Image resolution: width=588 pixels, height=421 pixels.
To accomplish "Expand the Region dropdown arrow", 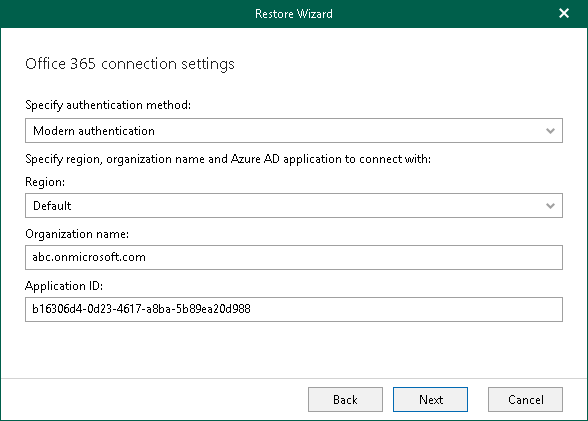I will [x=550, y=206].
